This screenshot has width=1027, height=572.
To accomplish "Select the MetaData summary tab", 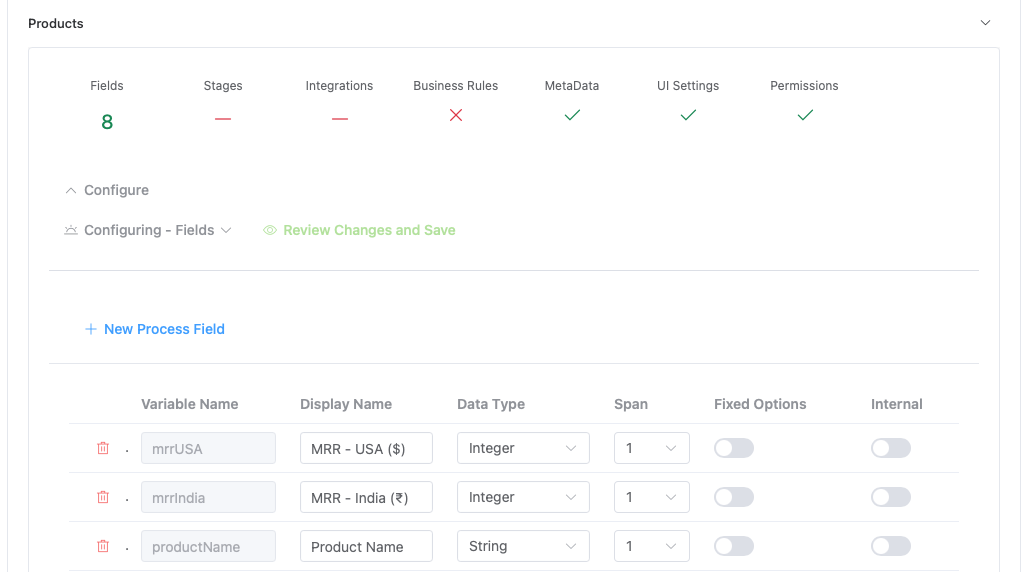I will (572, 86).
